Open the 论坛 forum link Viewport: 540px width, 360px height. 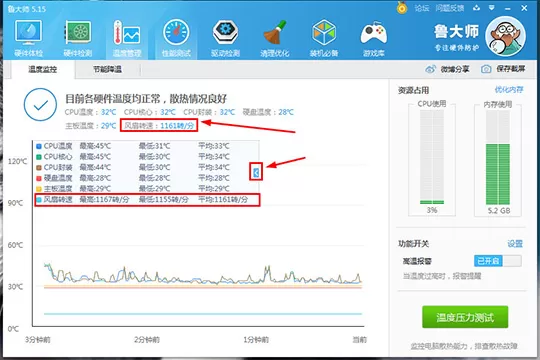pos(422,8)
